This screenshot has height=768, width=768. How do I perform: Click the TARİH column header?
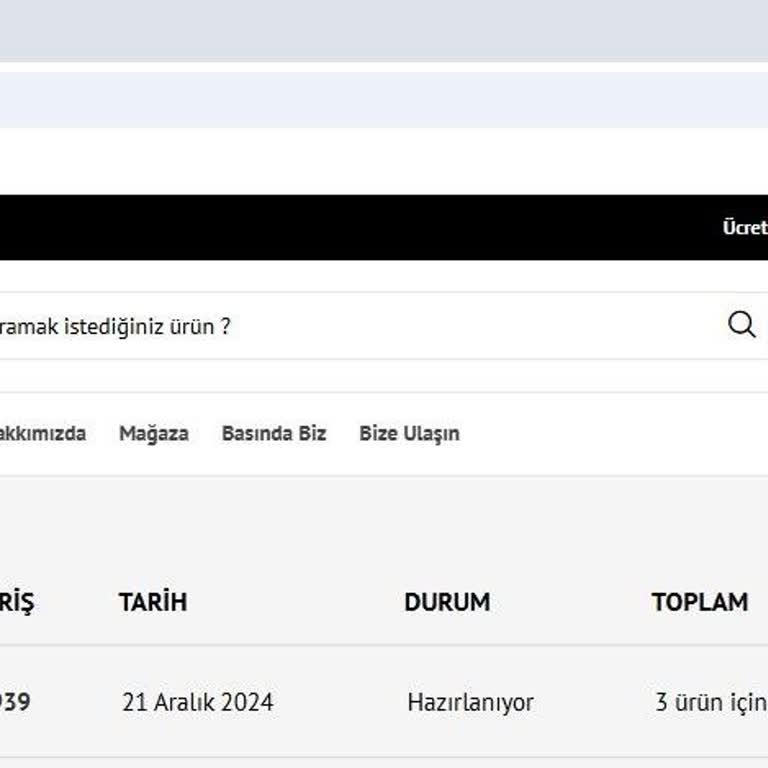(153, 602)
